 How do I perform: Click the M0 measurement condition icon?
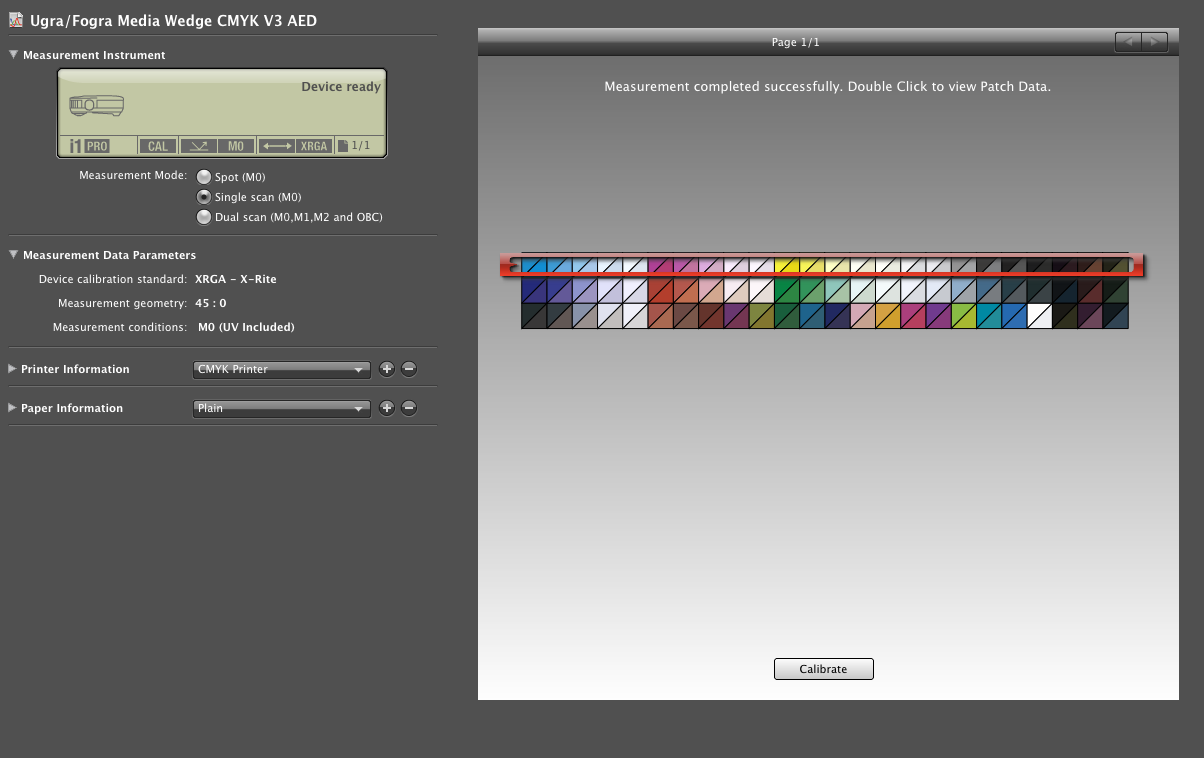pos(236,146)
